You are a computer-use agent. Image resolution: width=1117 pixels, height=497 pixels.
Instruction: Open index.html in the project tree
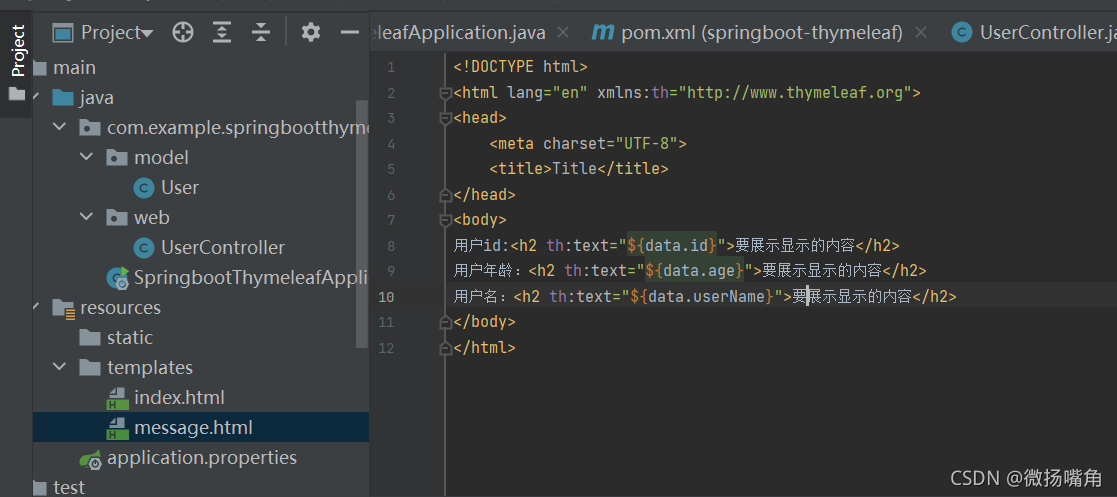[179, 397]
